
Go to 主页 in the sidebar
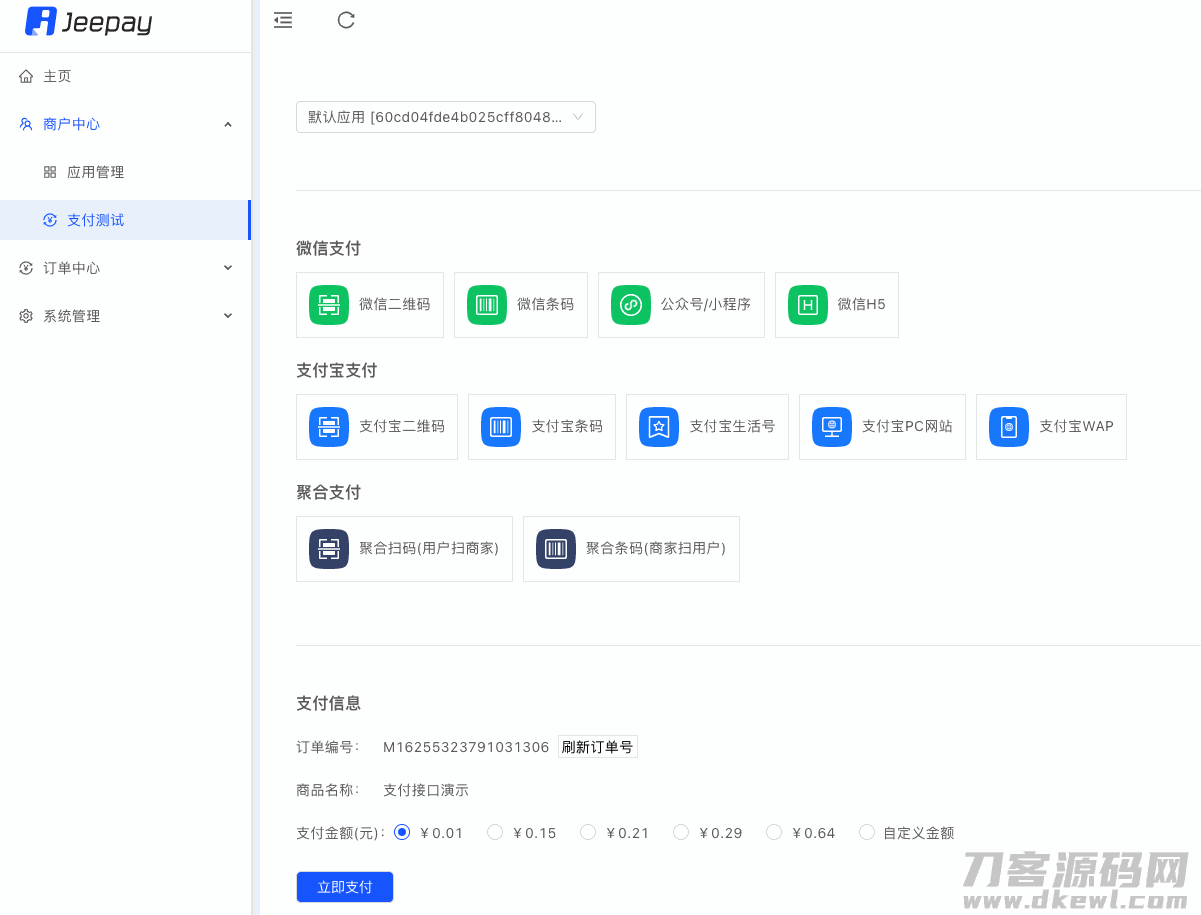(57, 76)
